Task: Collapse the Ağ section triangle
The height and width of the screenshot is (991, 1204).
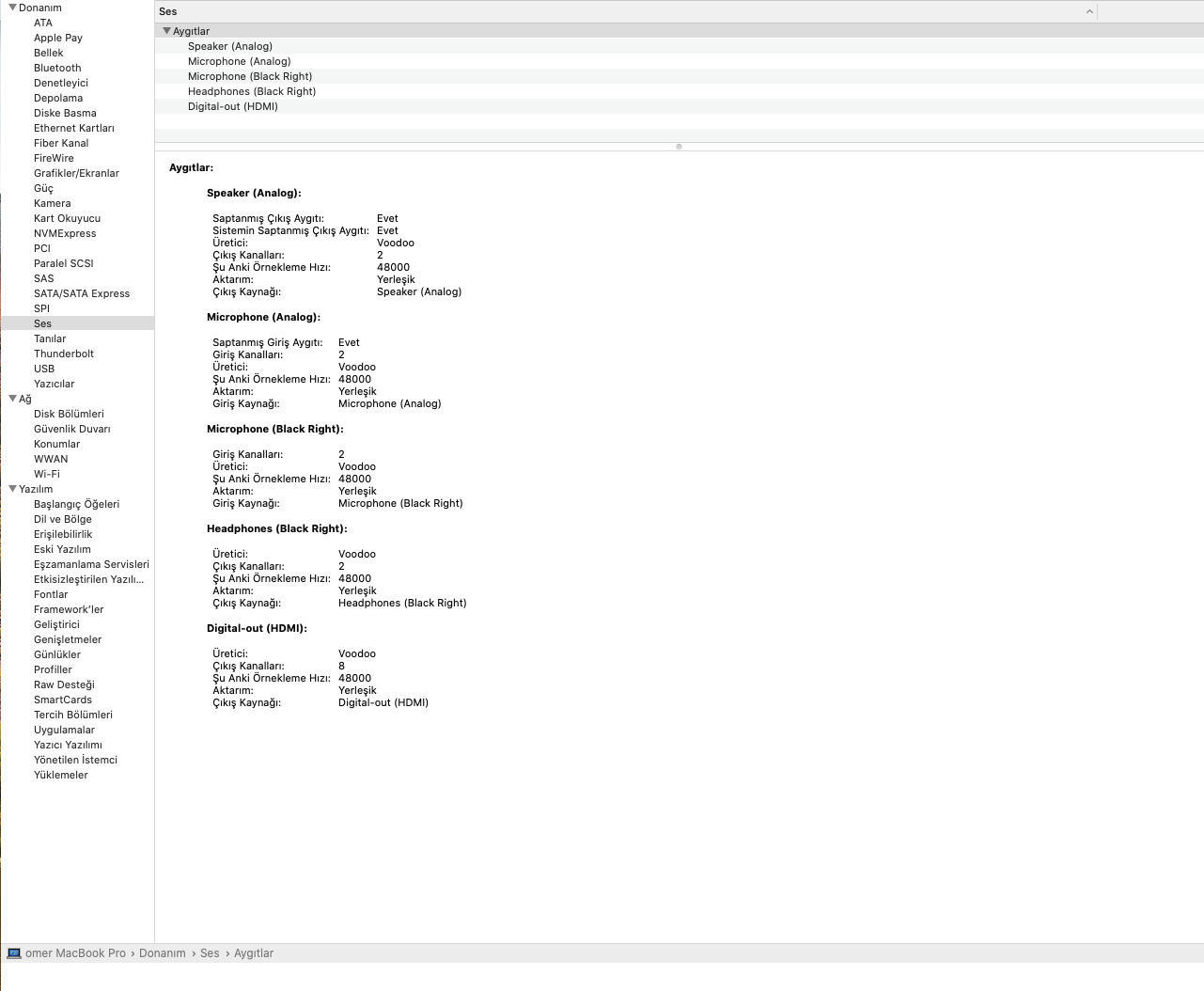Action: pyautogui.click(x=12, y=399)
